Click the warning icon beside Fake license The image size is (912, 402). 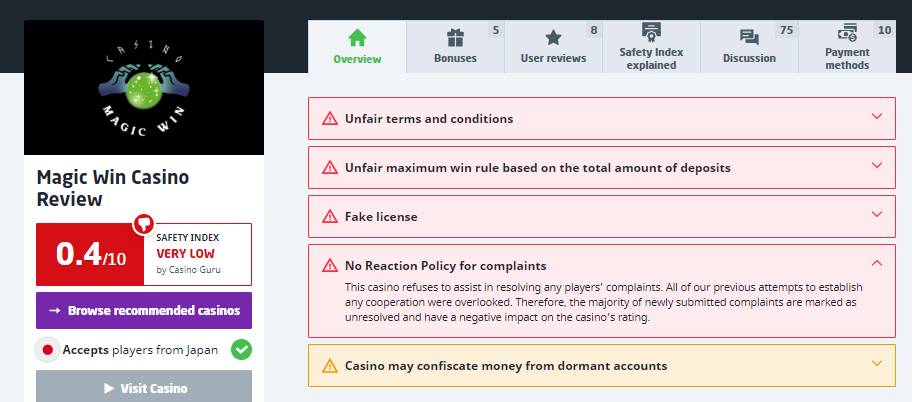click(329, 216)
